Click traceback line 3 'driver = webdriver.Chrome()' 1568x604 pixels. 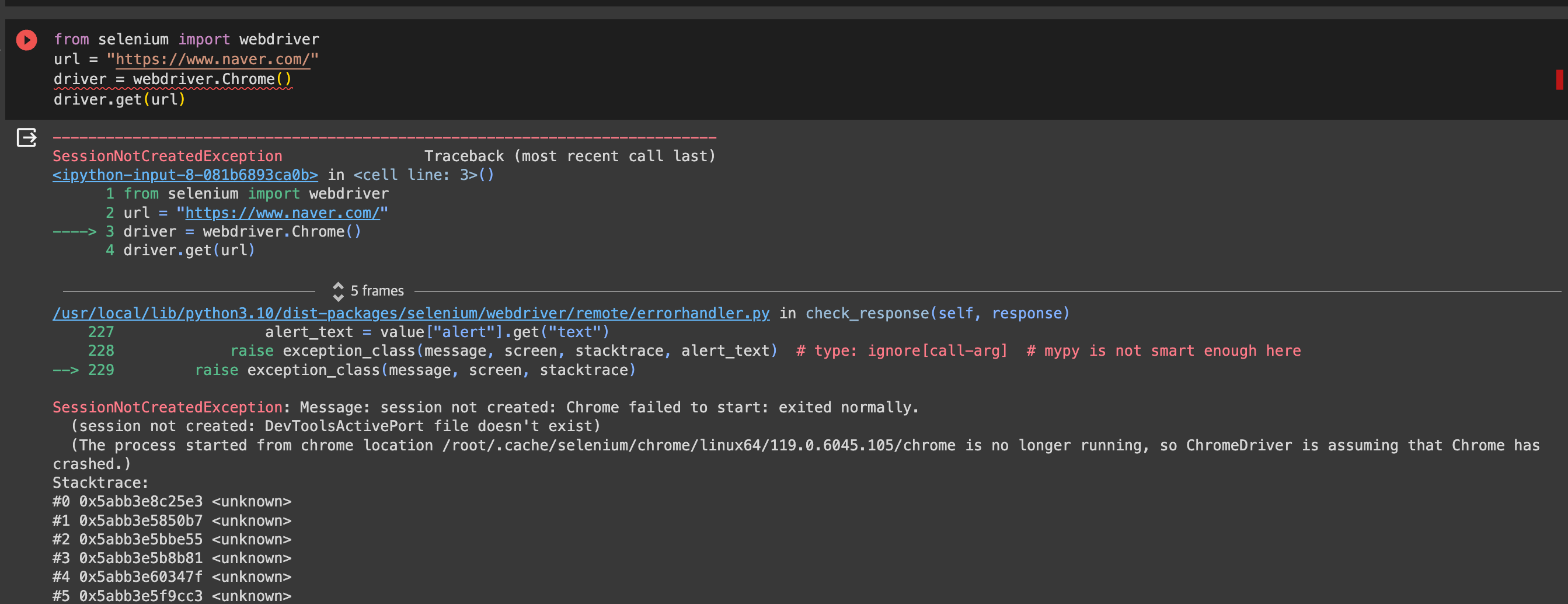242,231
